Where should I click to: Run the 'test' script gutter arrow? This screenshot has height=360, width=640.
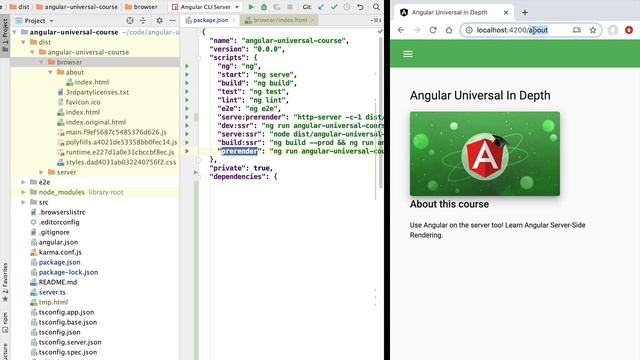[187, 91]
